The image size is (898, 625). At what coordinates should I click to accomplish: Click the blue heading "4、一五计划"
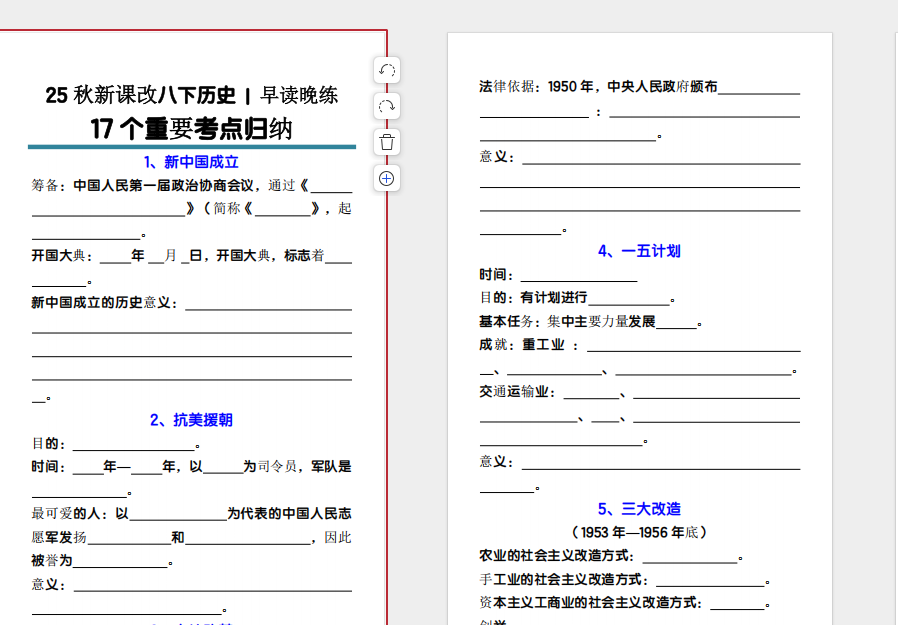tap(639, 251)
